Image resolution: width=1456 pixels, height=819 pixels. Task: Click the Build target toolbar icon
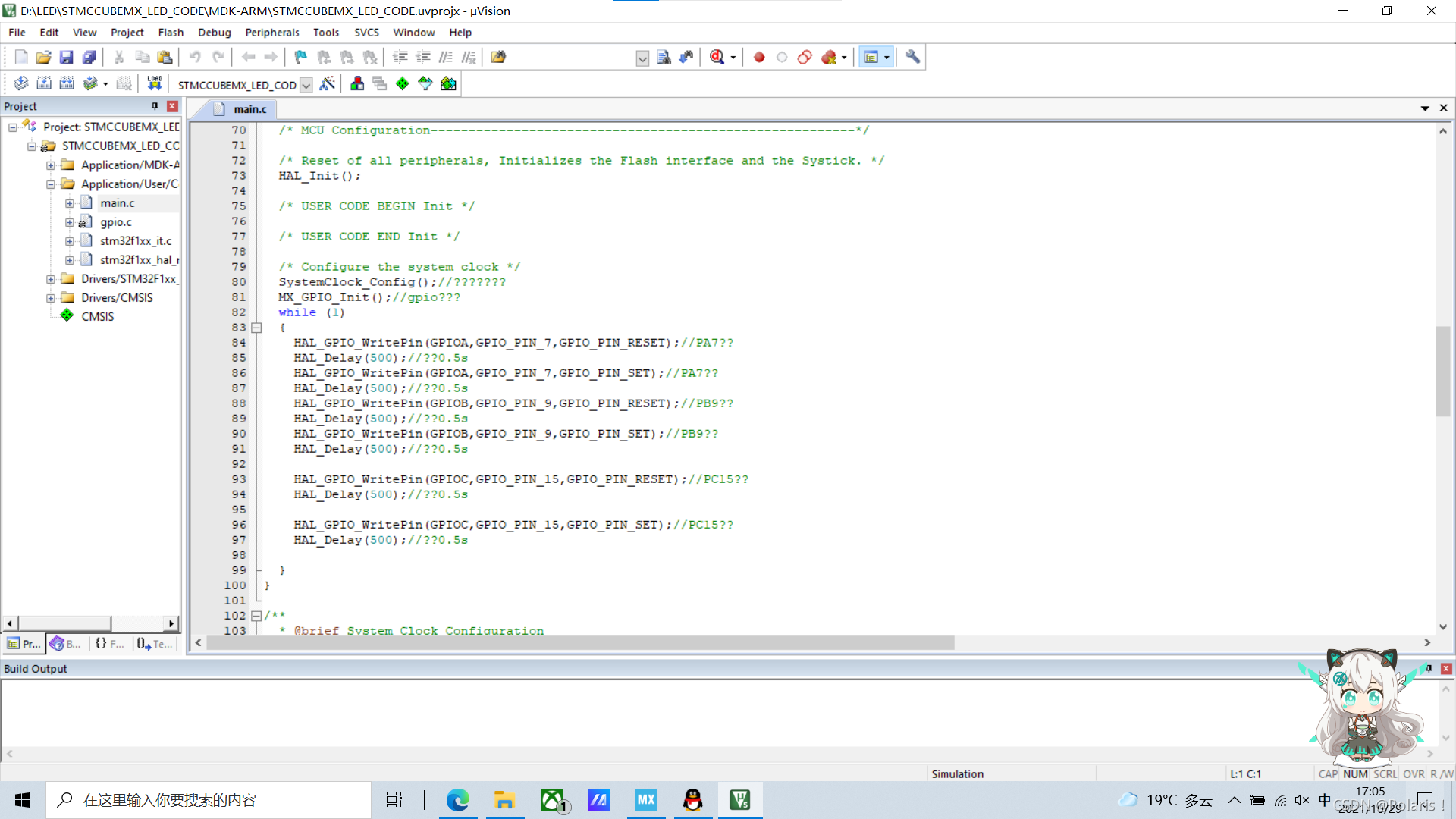pos(44,84)
